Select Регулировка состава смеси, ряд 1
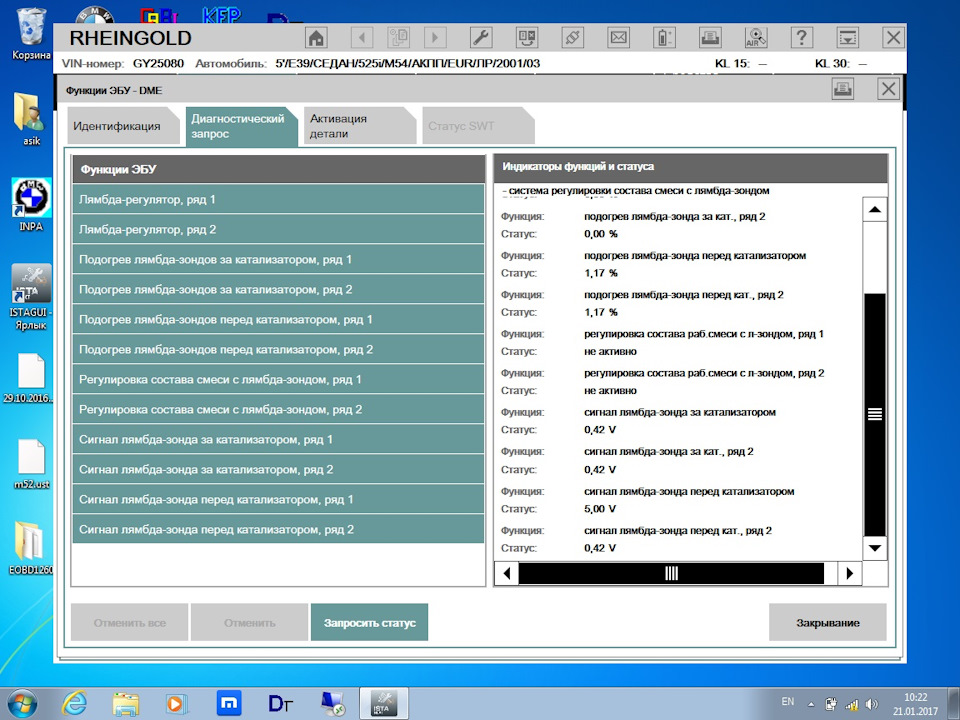The image size is (960, 720). pos(278,380)
